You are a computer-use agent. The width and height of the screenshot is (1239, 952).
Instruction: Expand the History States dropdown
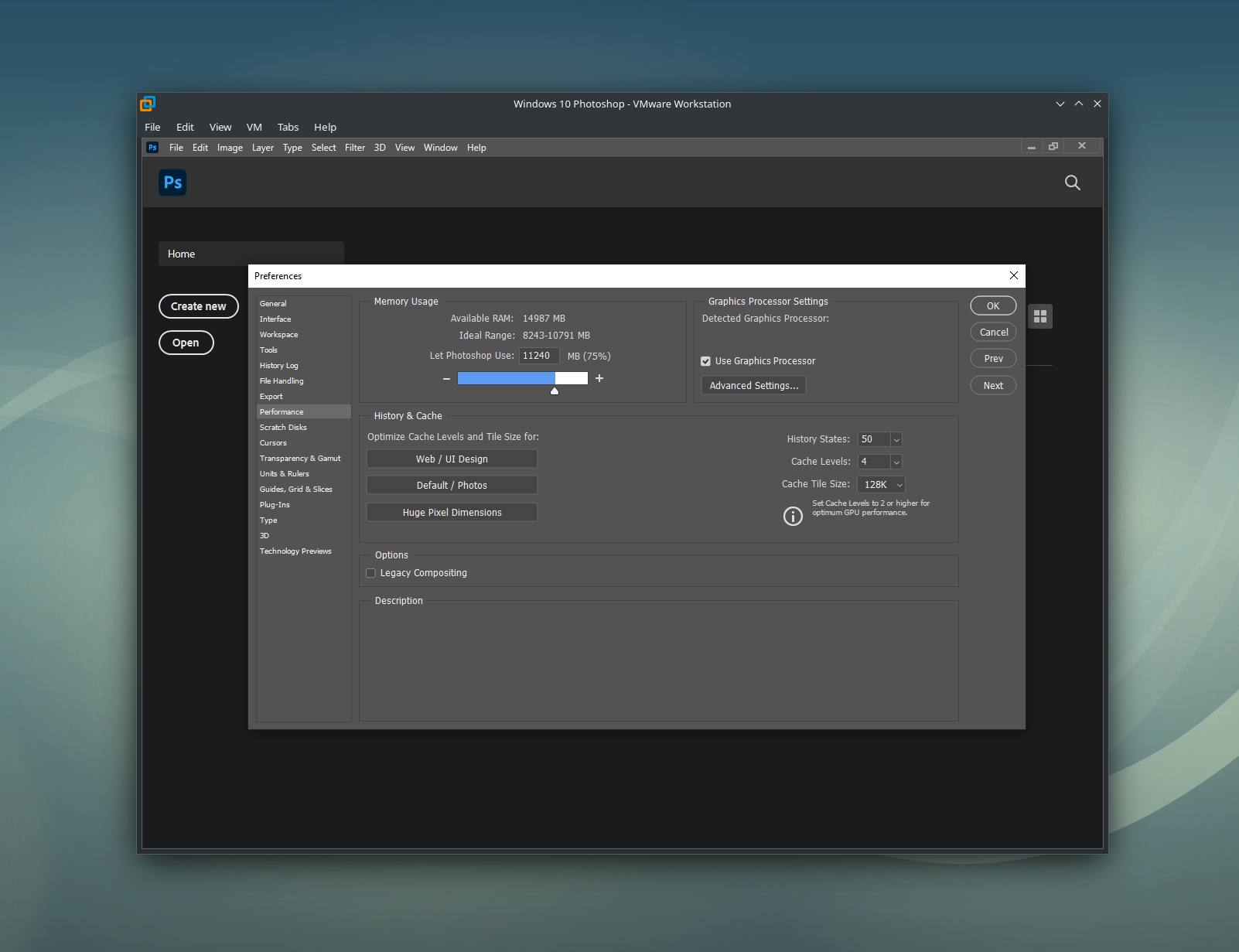(896, 439)
